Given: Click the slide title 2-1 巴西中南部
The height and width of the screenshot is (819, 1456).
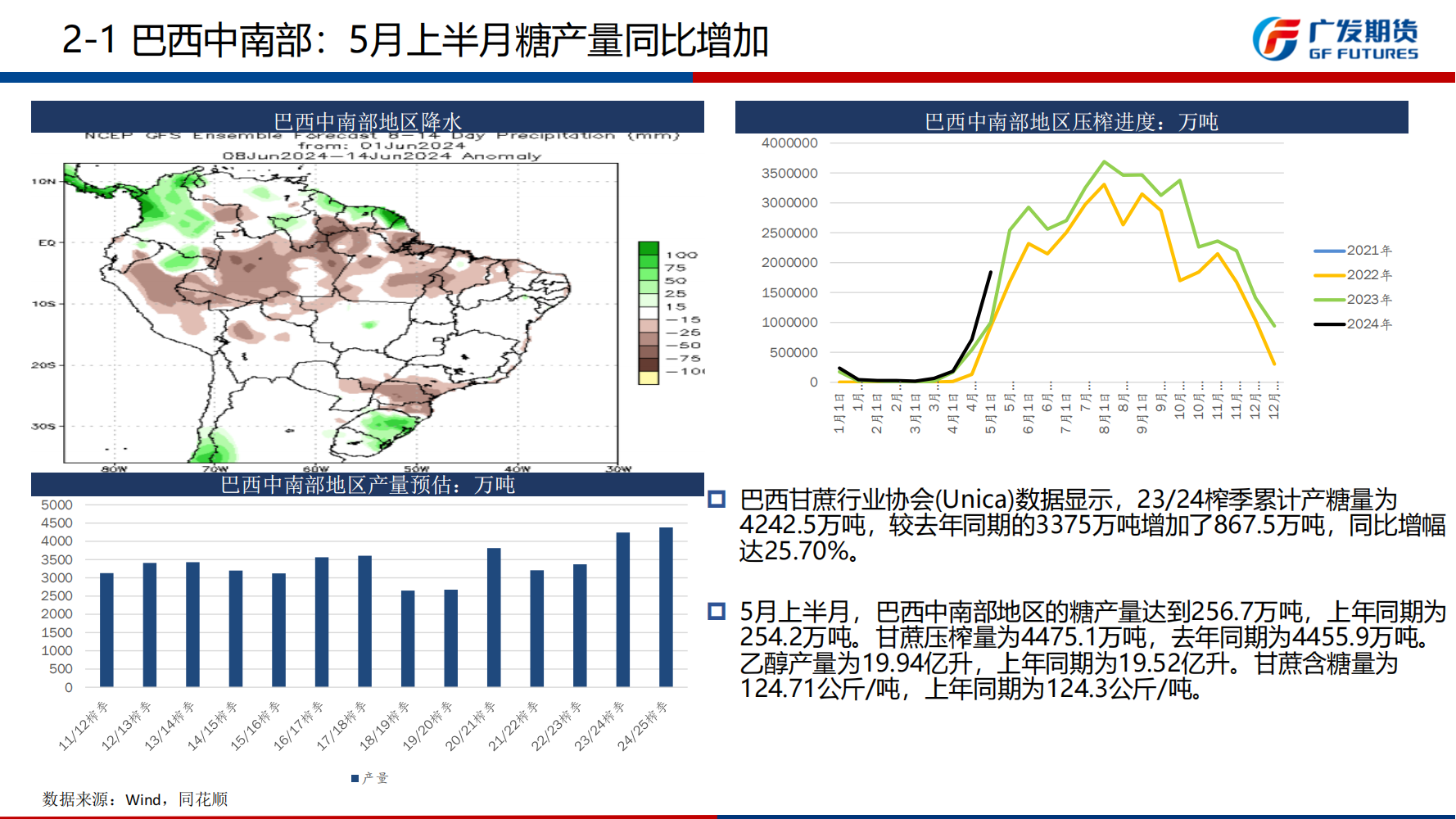Looking at the screenshot, I should pos(414,40).
